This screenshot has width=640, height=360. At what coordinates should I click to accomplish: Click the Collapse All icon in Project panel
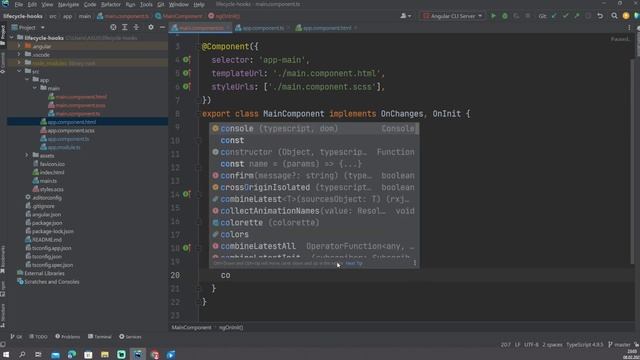pos(136,27)
